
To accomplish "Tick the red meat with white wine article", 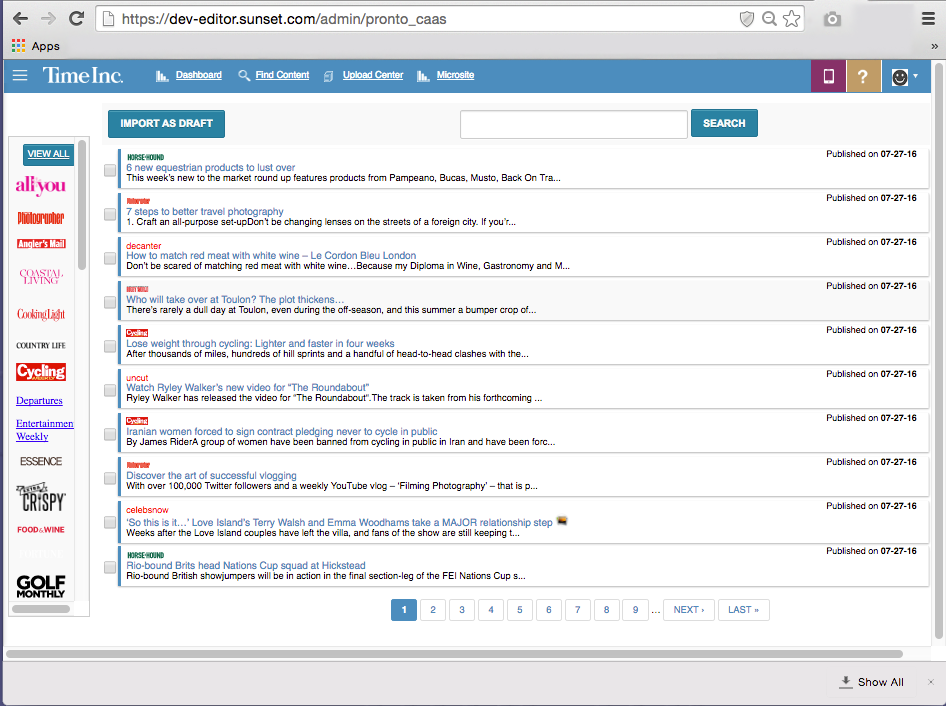I will point(110,258).
